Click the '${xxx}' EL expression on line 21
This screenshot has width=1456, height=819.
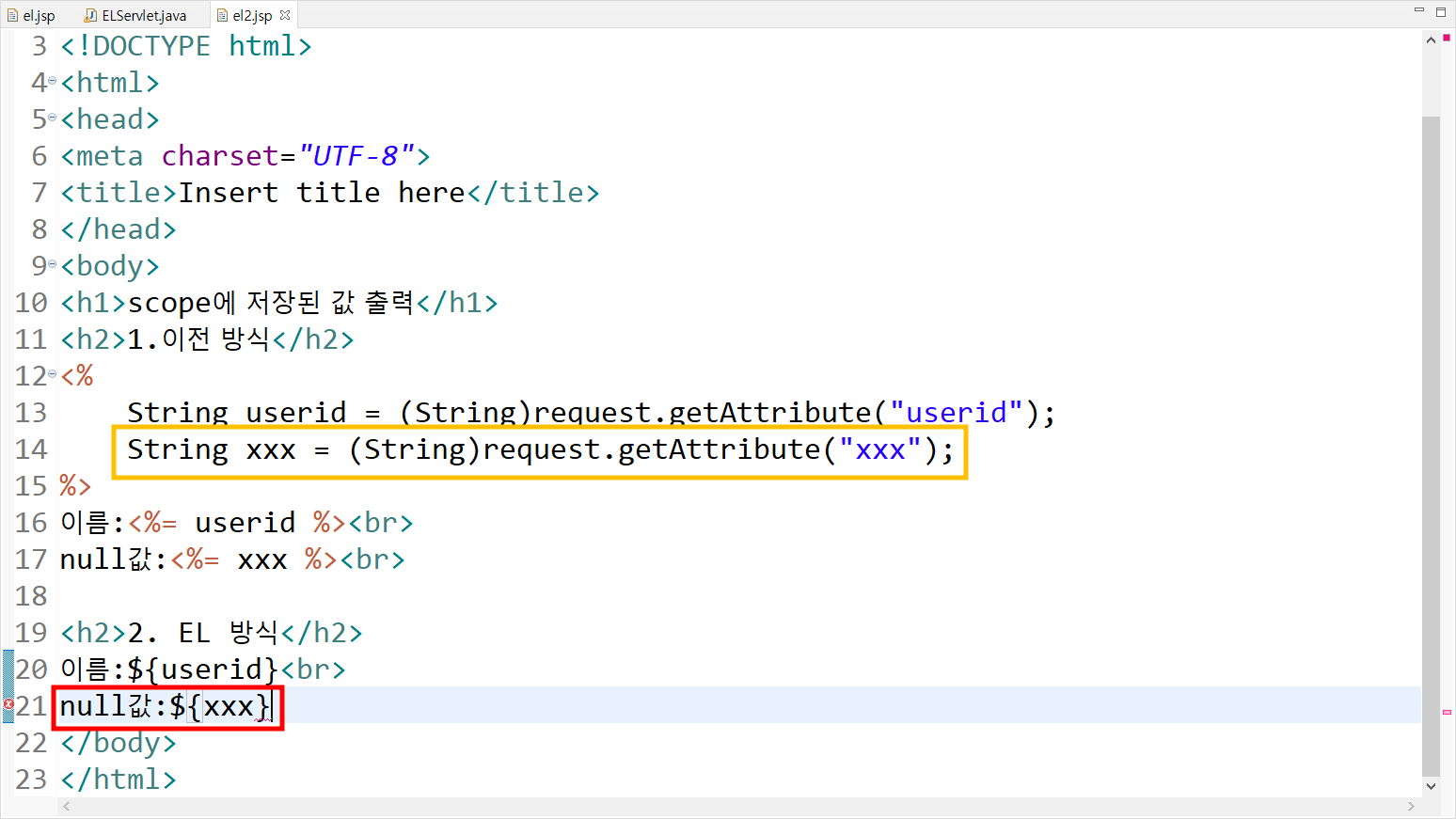[x=220, y=706]
